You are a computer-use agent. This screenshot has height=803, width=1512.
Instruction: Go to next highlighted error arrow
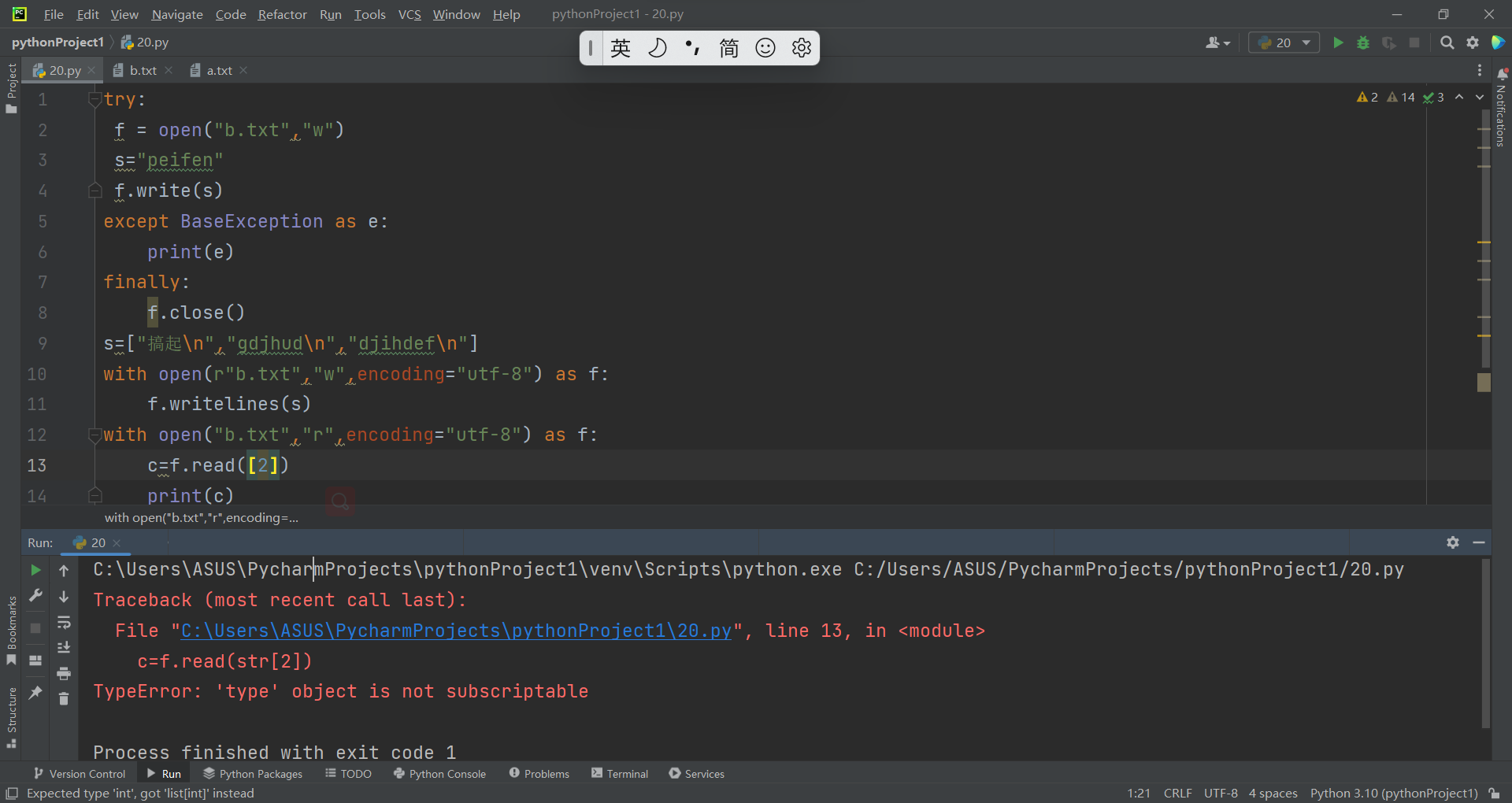[x=1480, y=97]
